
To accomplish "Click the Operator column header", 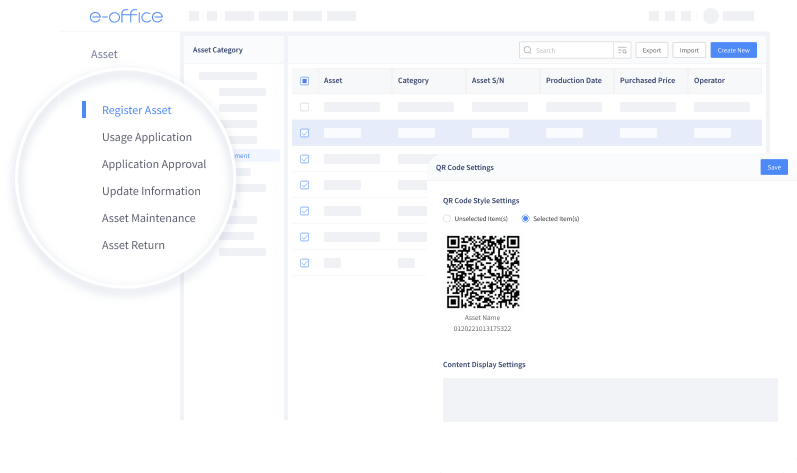I will [709, 80].
